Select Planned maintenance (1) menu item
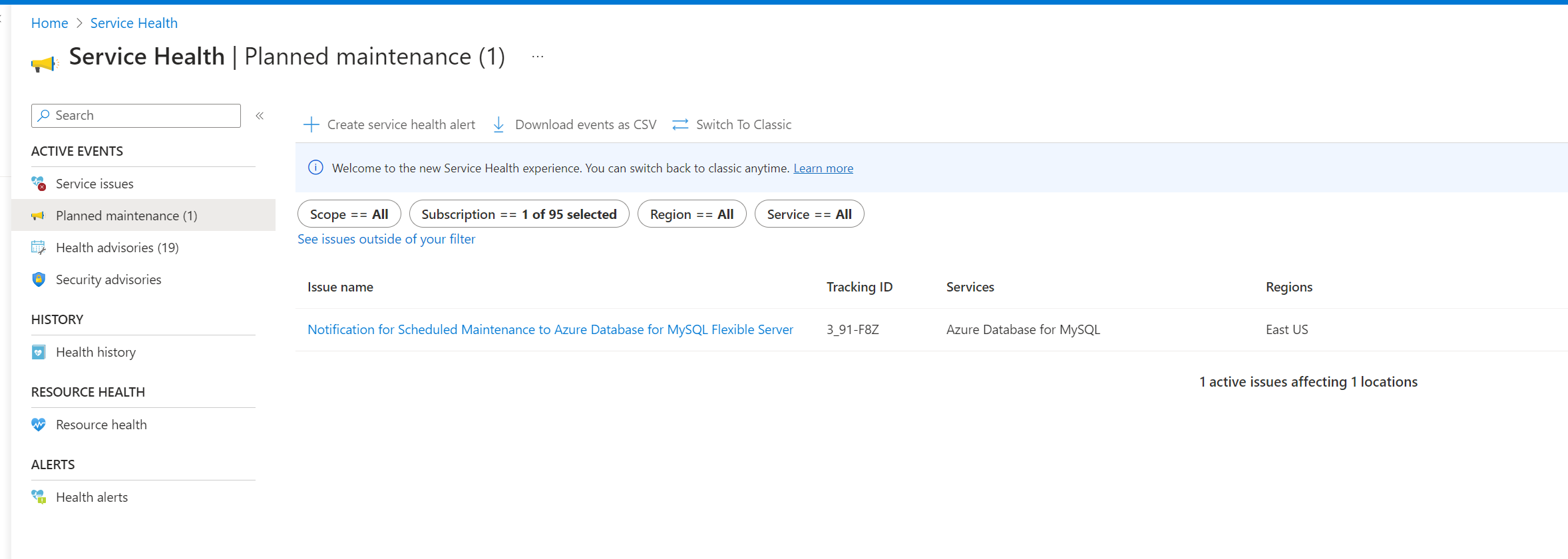This screenshot has width=1568, height=559. pyautogui.click(x=143, y=215)
